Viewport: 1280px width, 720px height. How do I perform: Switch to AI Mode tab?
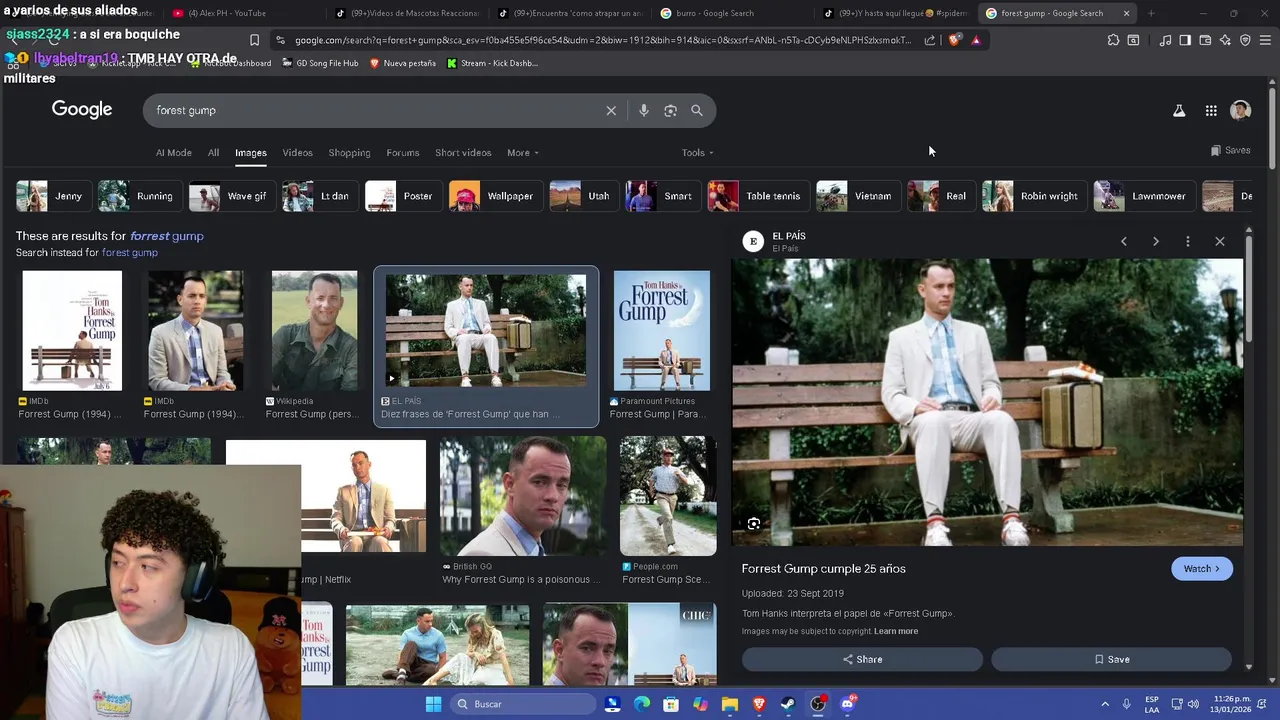pos(174,153)
